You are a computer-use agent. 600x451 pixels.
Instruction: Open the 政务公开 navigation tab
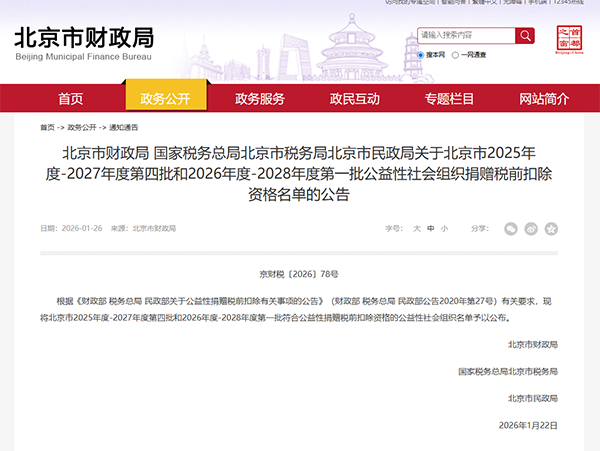tap(165, 99)
